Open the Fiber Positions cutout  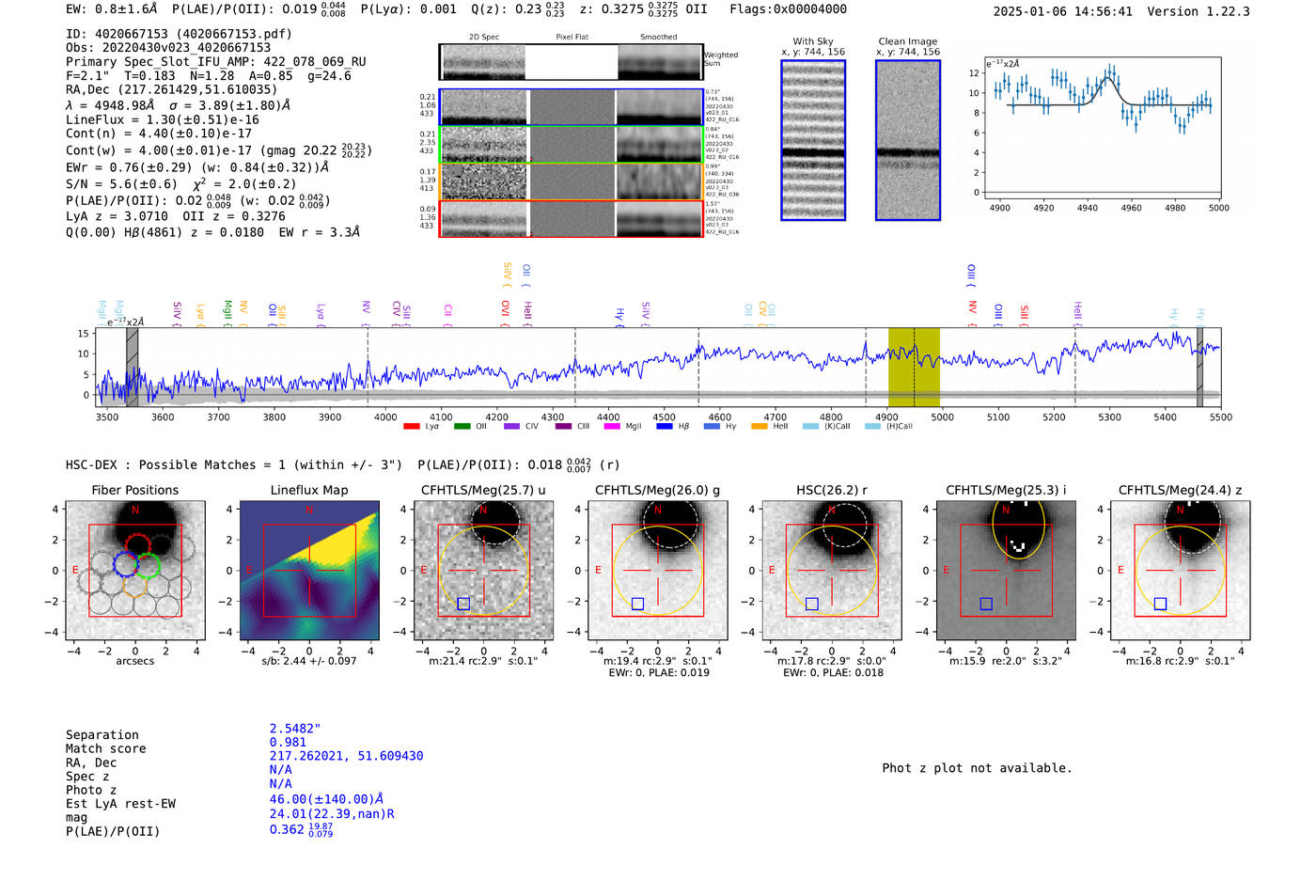[135, 570]
